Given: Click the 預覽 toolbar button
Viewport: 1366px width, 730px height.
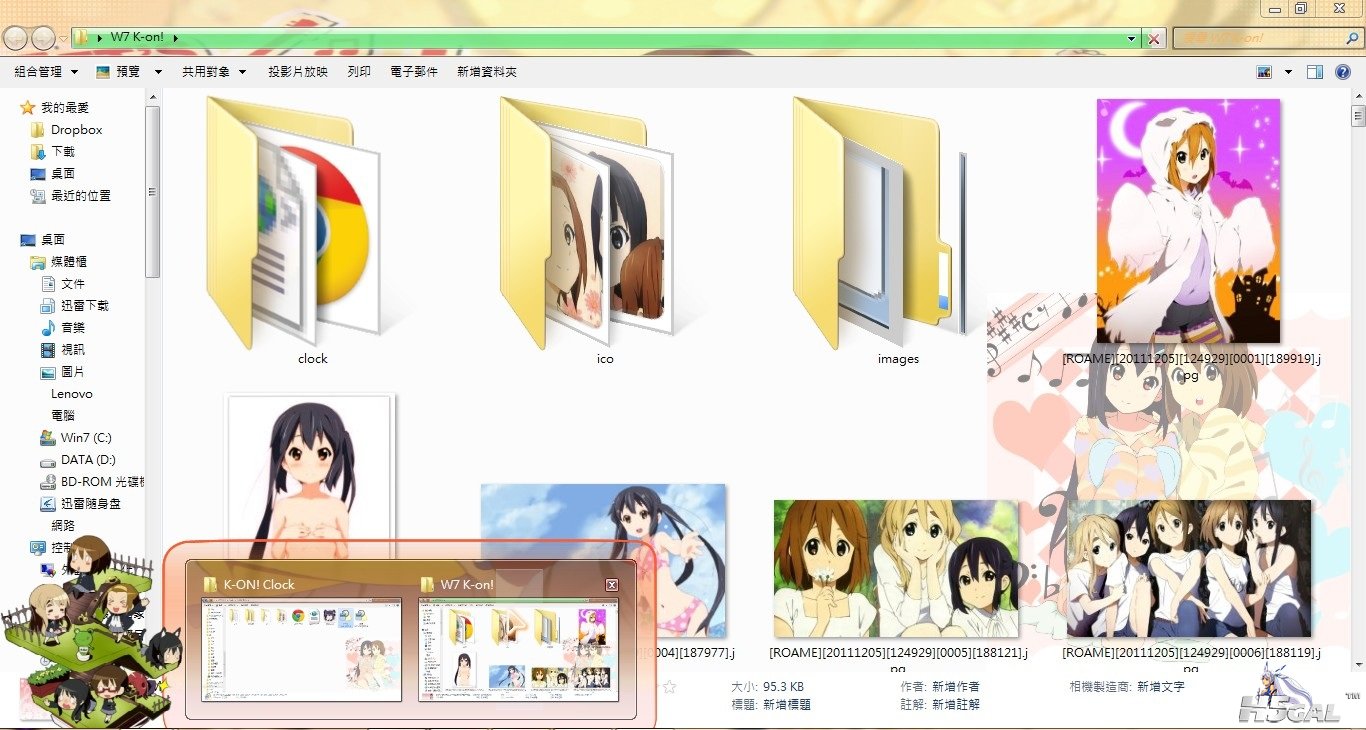Looking at the screenshot, I should click(119, 72).
